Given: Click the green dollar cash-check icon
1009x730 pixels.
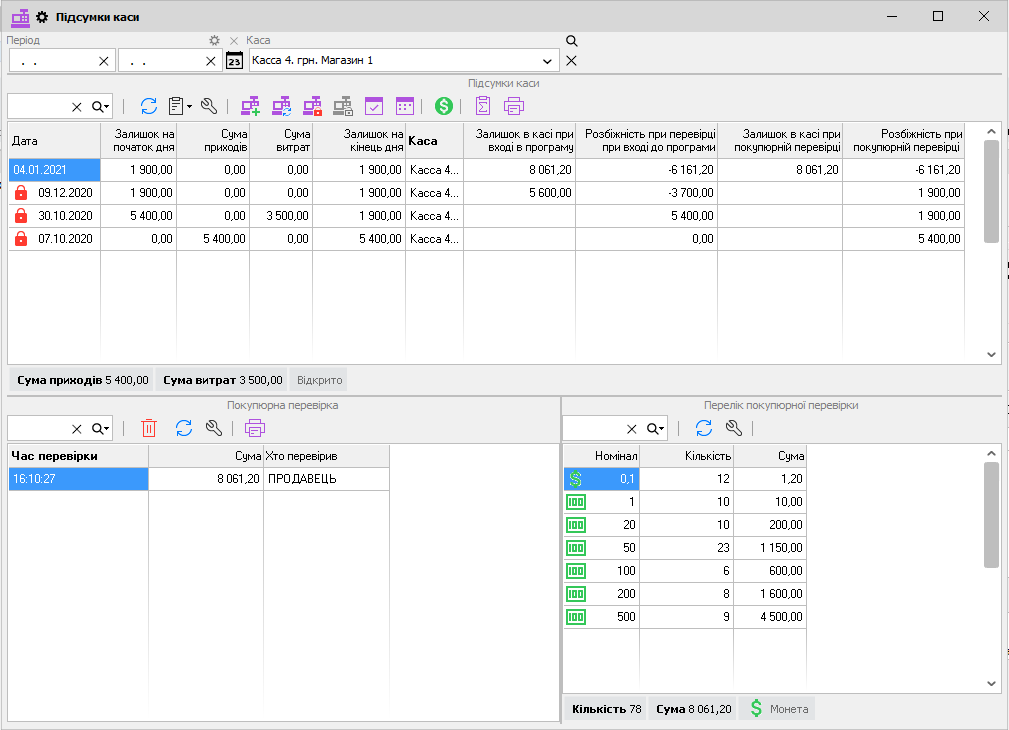Looking at the screenshot, I should [x=443, y=106].
